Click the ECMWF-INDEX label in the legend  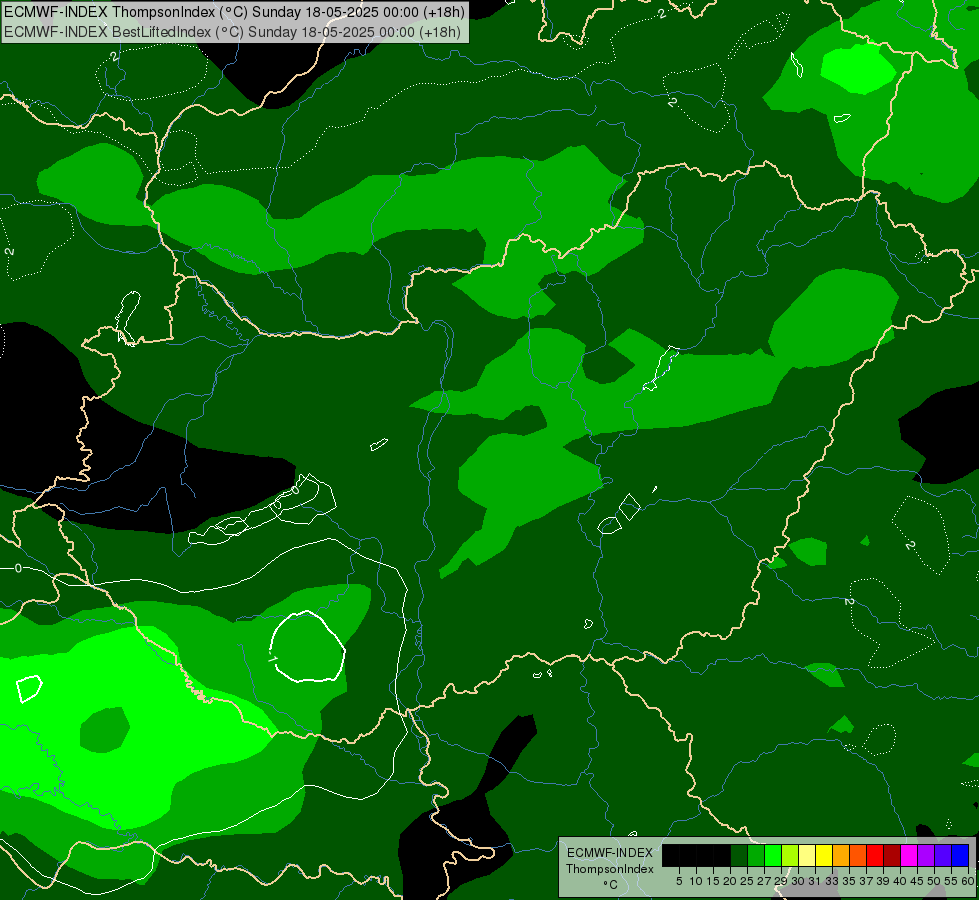coord(610,853)
